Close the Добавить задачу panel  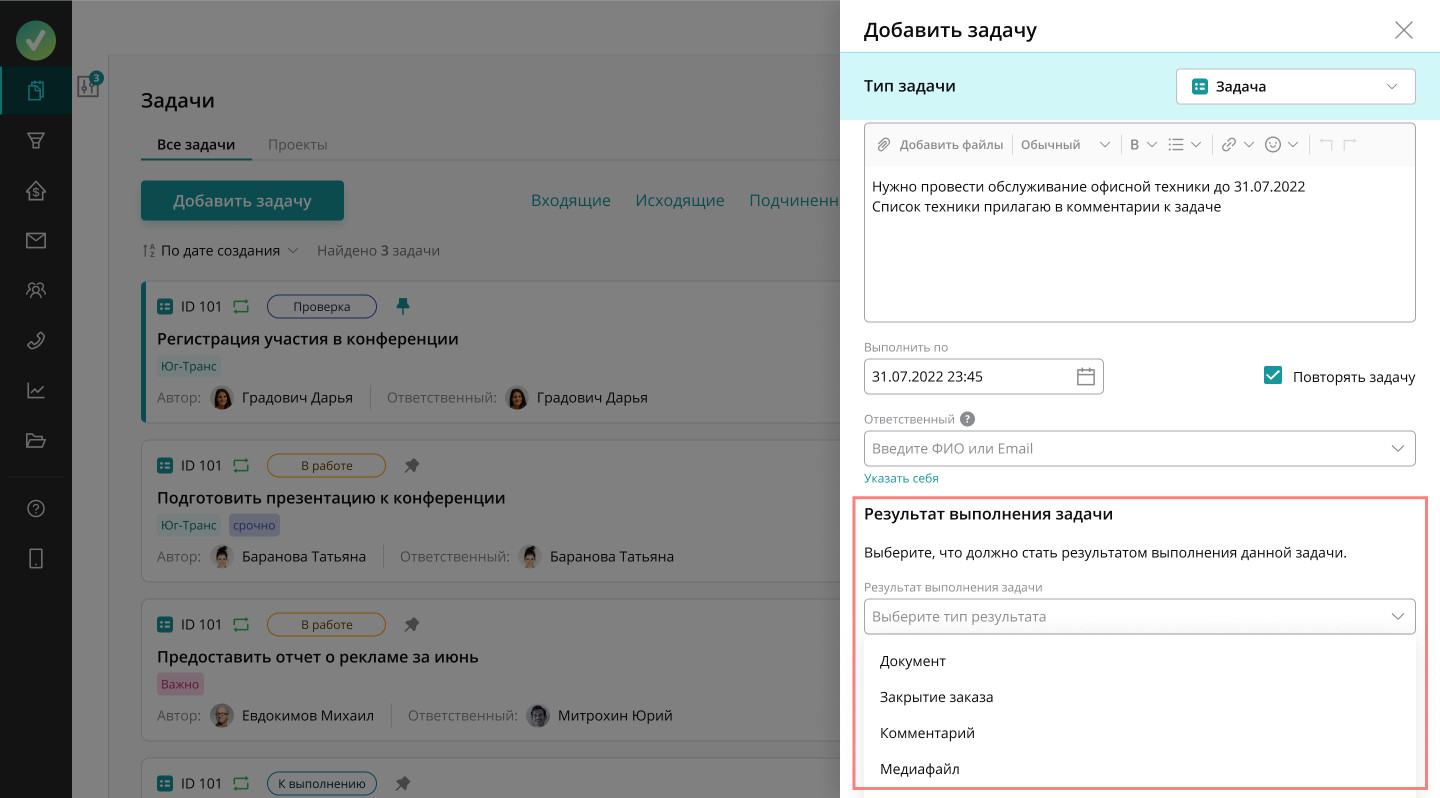pyautogui.click(x=1404, y=30)
